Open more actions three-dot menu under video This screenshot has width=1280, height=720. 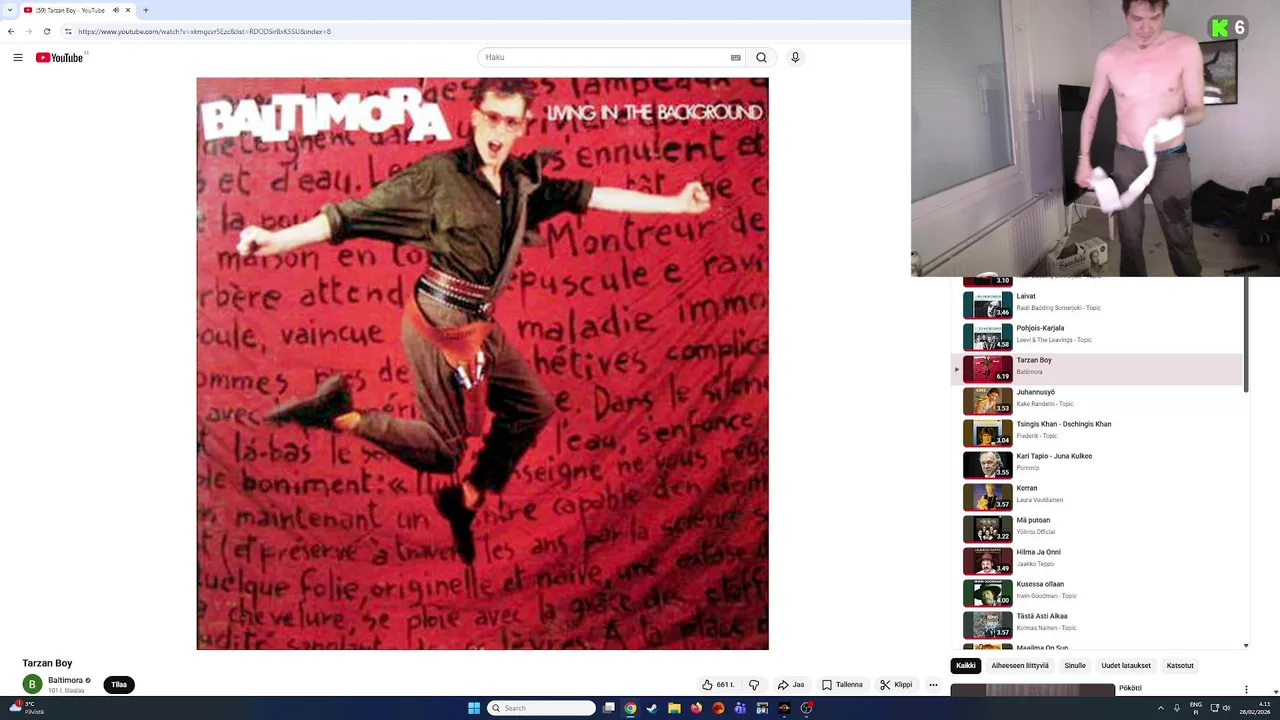933,685
